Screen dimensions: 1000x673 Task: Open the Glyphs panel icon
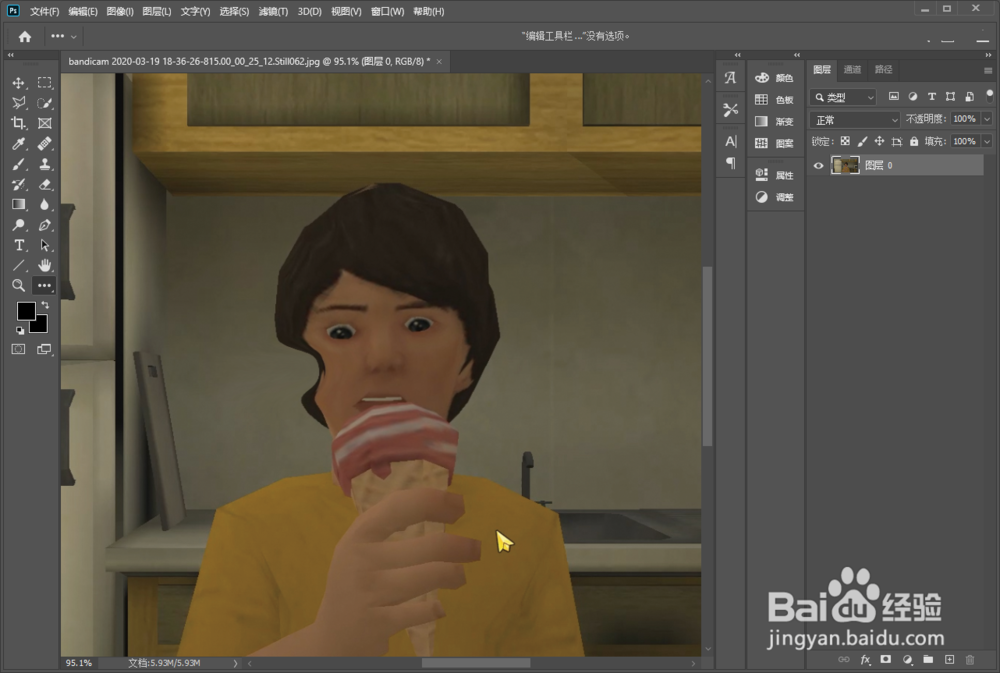pyautogui.click(x=730, y=78)
